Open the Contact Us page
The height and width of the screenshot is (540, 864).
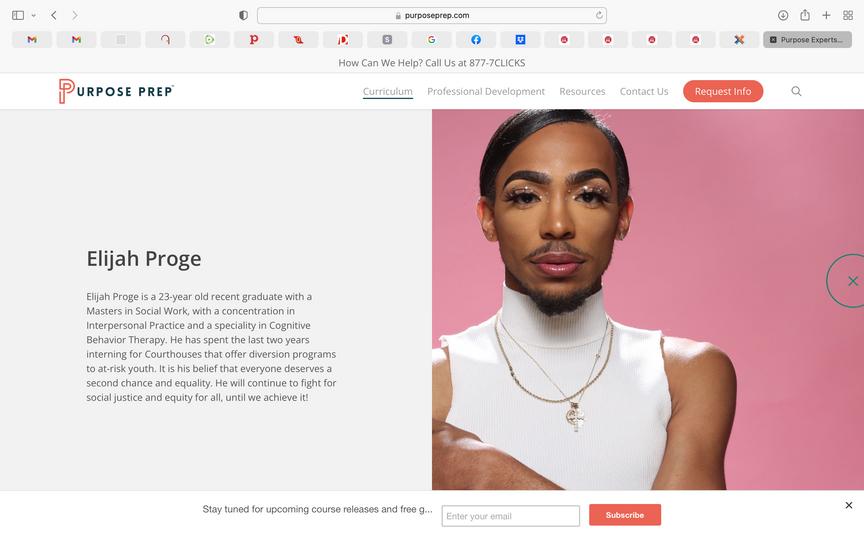[x=644, y=91]
